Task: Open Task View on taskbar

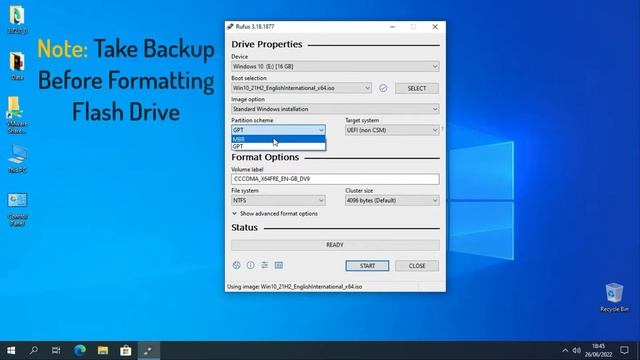Action: tap(56, 350)
